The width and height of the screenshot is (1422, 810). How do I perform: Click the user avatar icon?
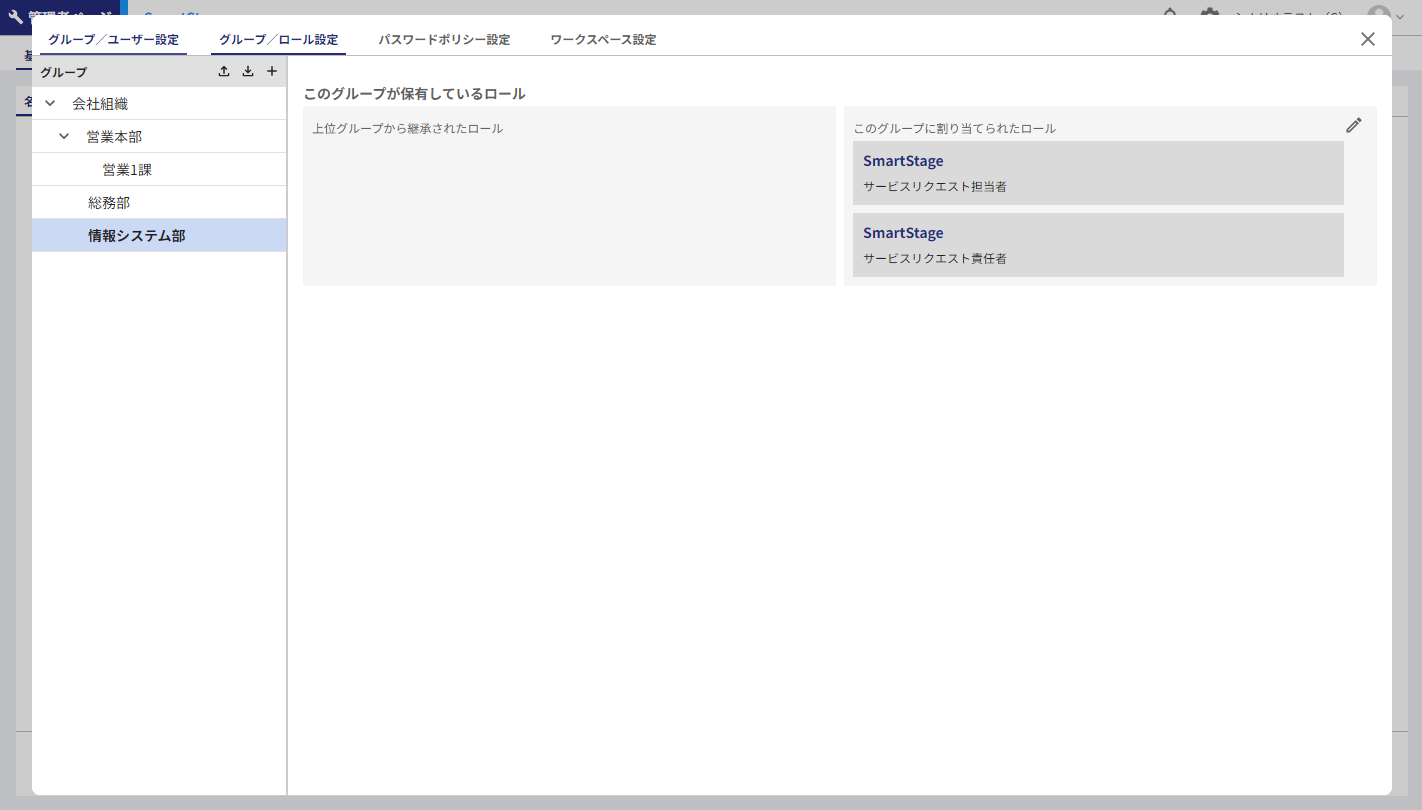point(1379,14)
